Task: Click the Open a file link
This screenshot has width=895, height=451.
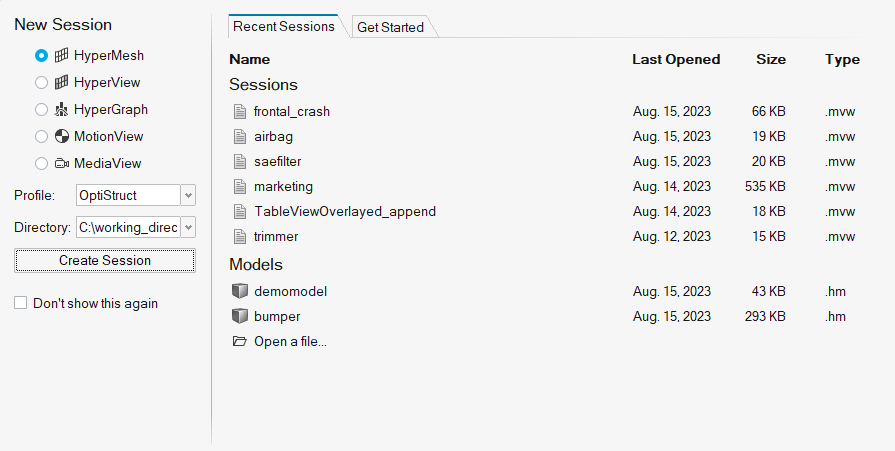Action: (x=290, y=341)
